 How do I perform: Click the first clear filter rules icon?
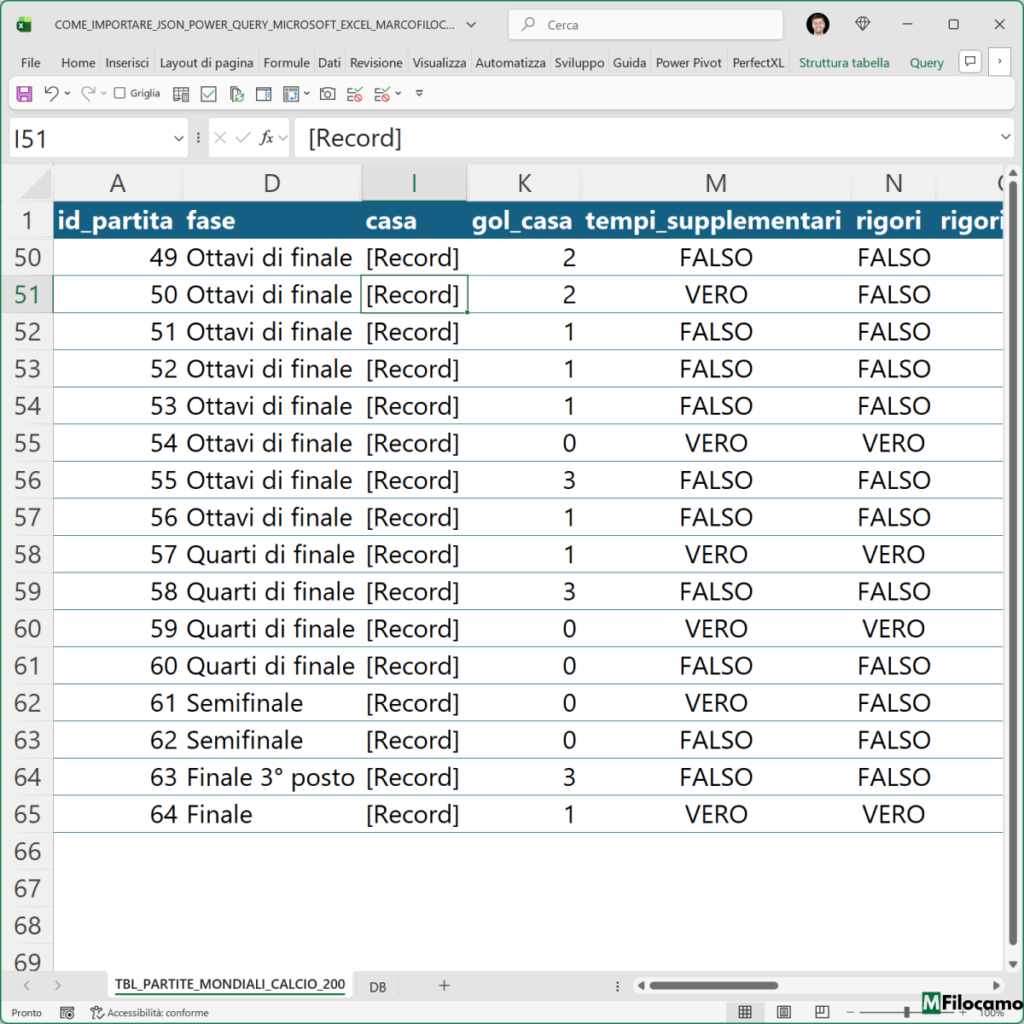[x=355, y=94]
